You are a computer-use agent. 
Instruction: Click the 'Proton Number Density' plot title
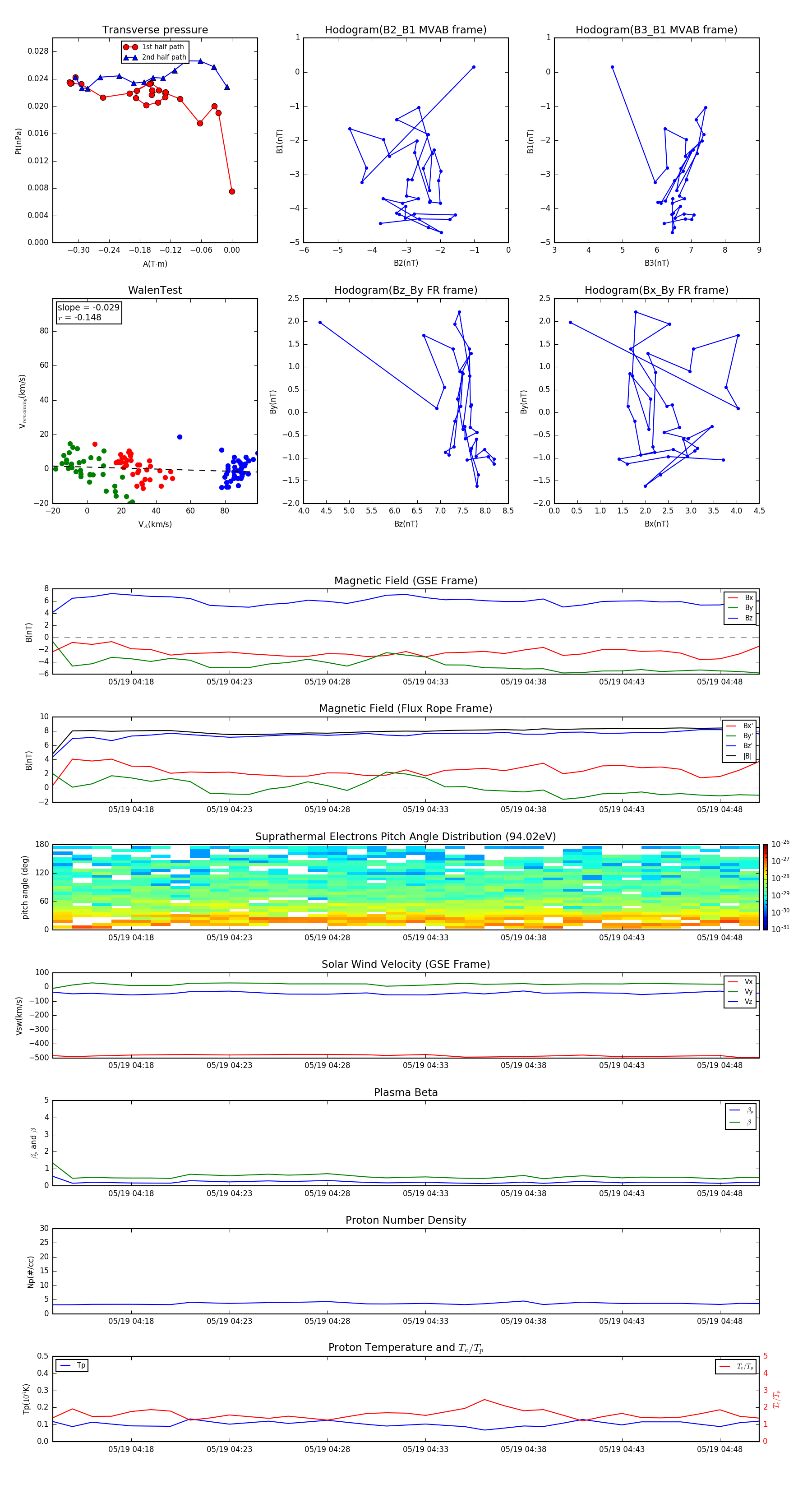pos(406,1220)
